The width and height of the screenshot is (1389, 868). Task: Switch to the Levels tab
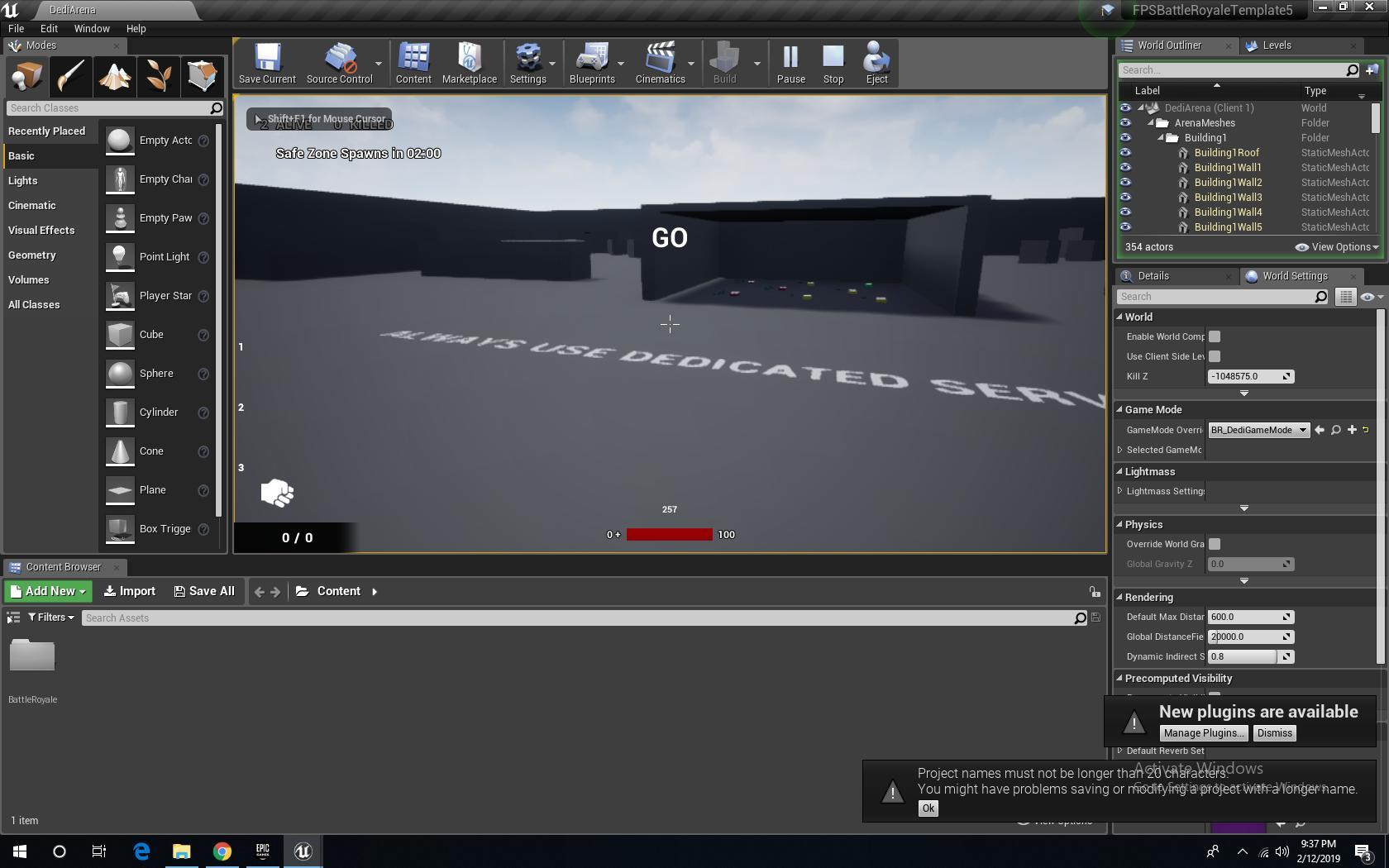pyautogui.click(x=1277, y=45)
